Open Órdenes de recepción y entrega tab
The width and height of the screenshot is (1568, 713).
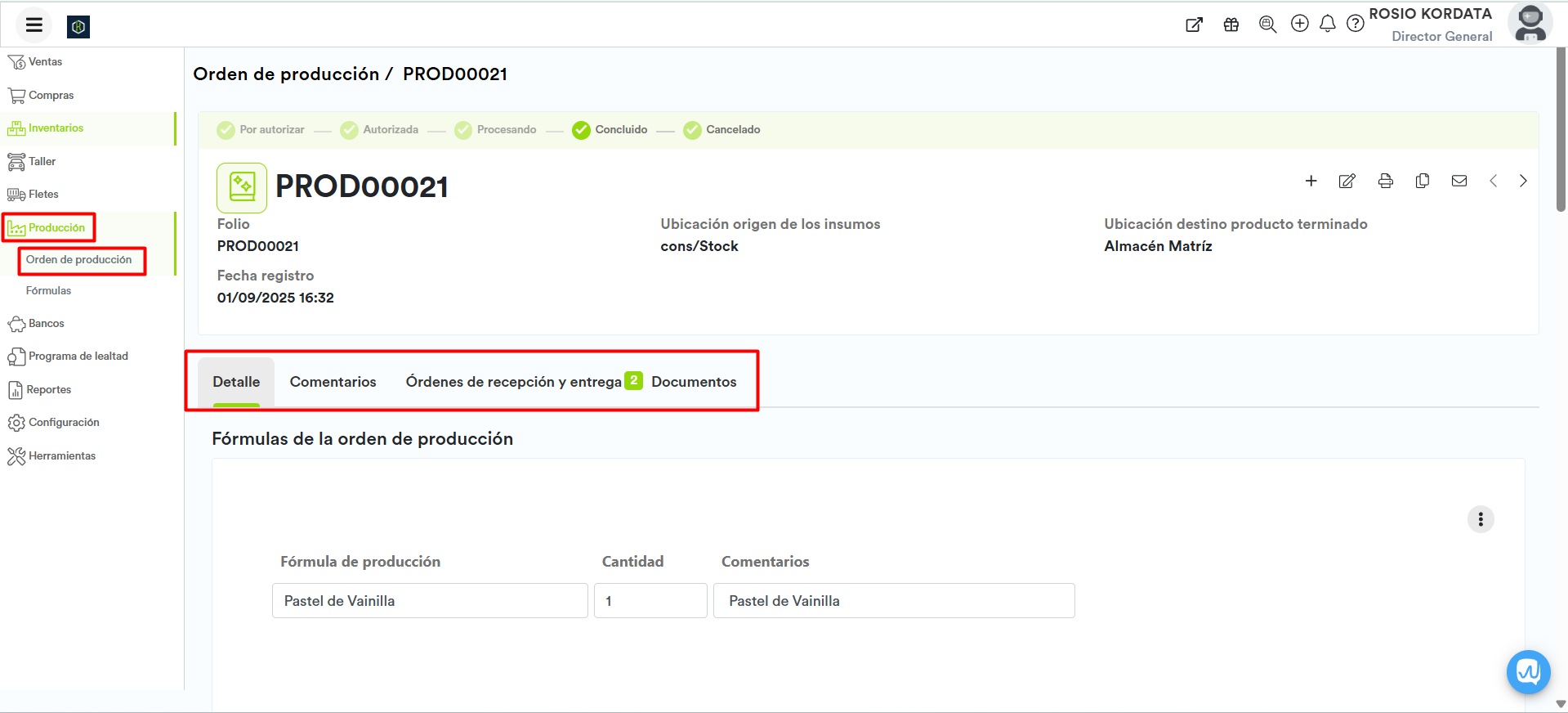coord(514,382)
